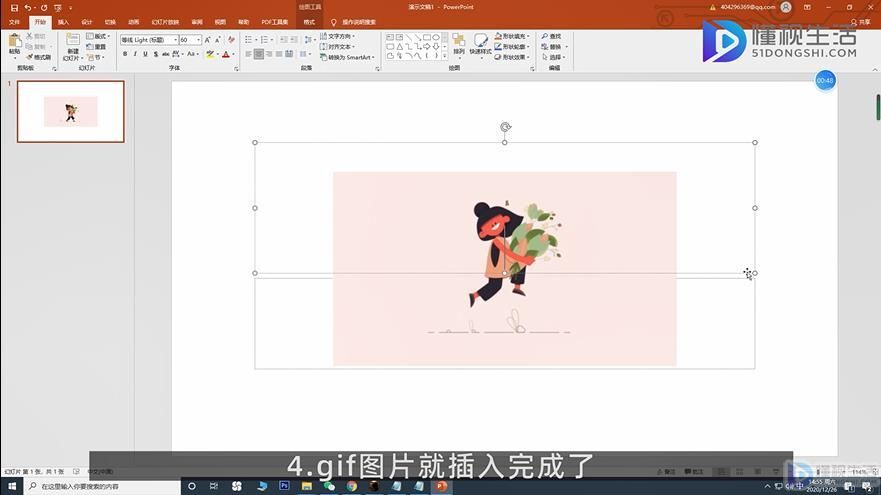The image size is (881, 495).
Task: Toggle center text alignment
Action: click(258, 55)
